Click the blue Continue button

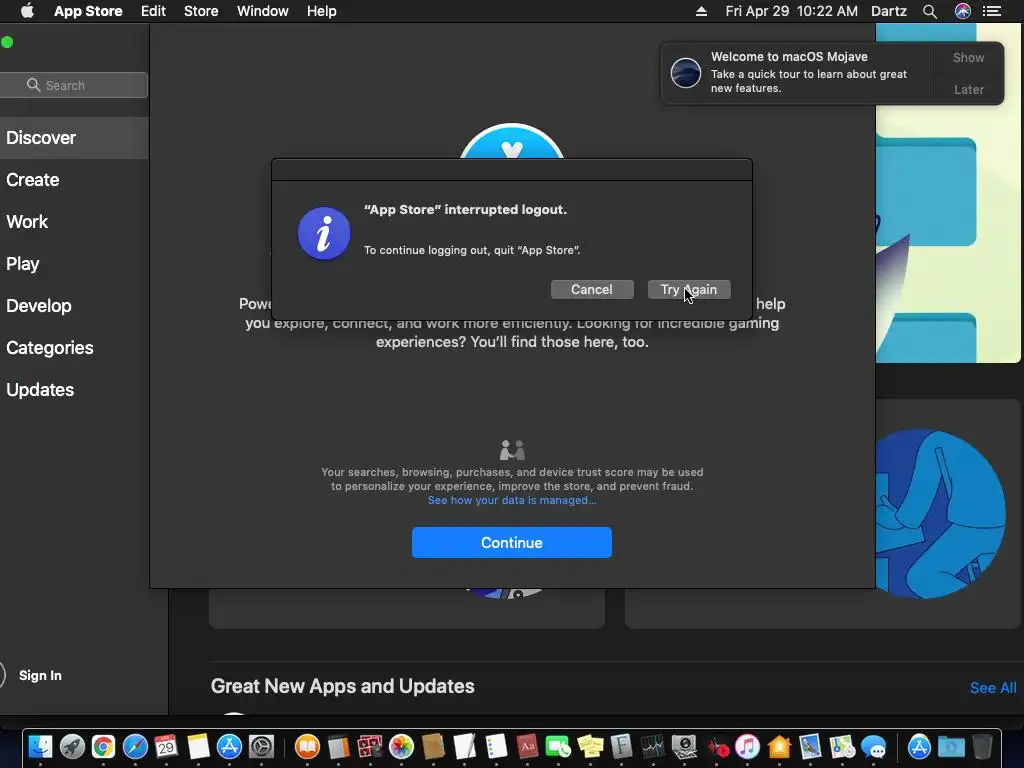pyautogui.click(x=511, y=543)
